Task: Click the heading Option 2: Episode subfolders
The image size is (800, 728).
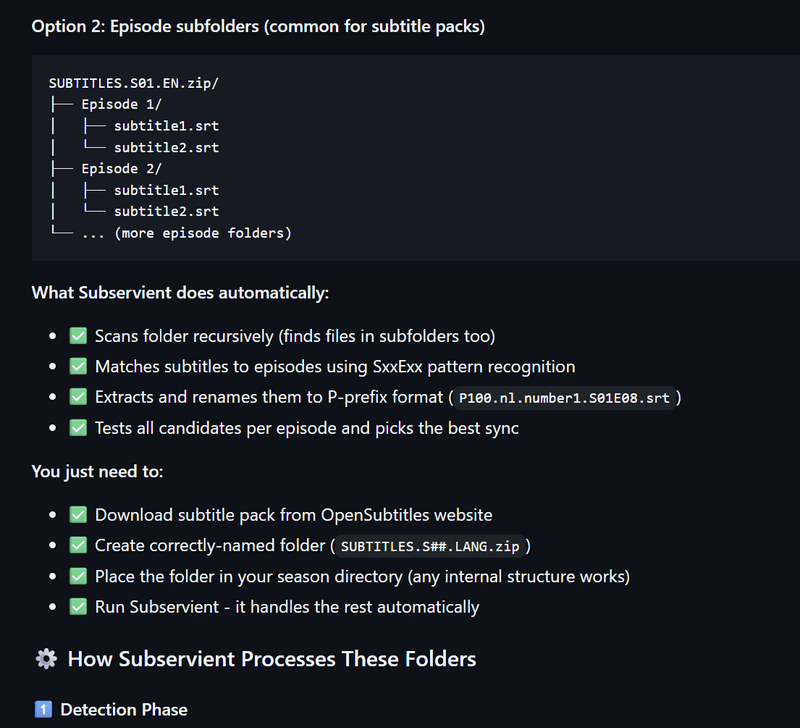Action: 258,27
